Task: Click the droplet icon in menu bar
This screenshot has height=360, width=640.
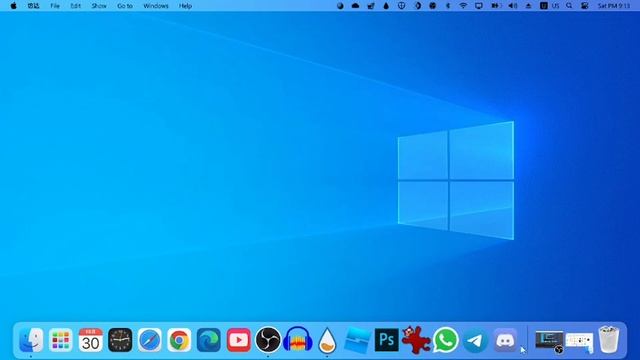Action: click(386, 6)
